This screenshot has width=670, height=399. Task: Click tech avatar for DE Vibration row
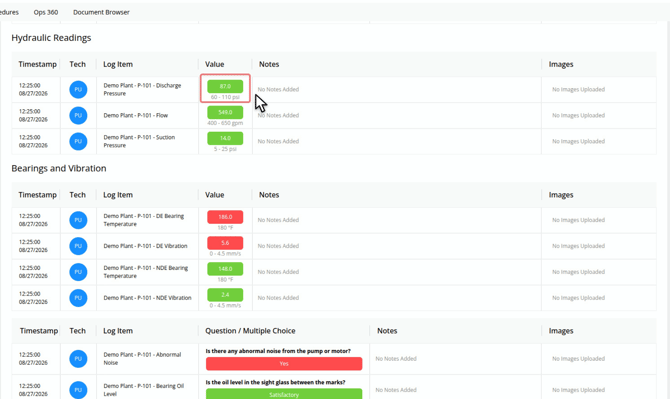(x=78, y=246)
